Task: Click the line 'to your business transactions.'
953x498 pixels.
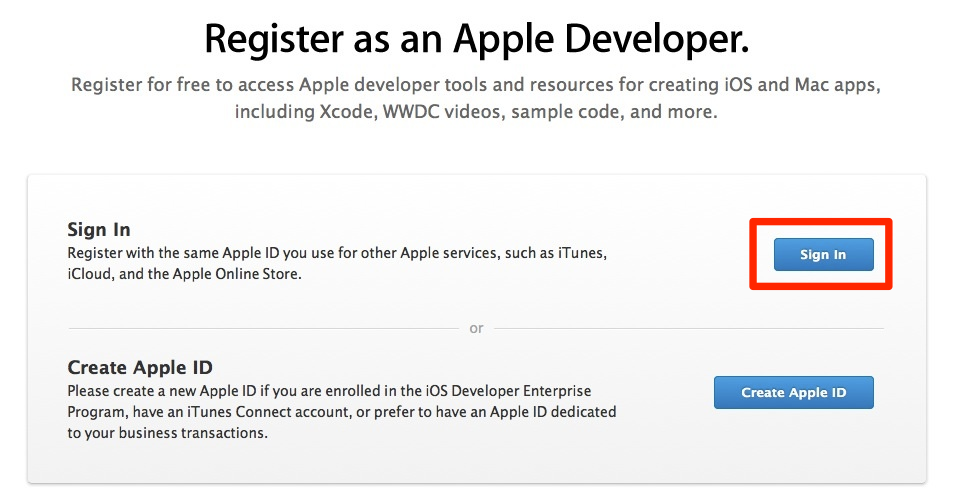Action: click(167, 433)
